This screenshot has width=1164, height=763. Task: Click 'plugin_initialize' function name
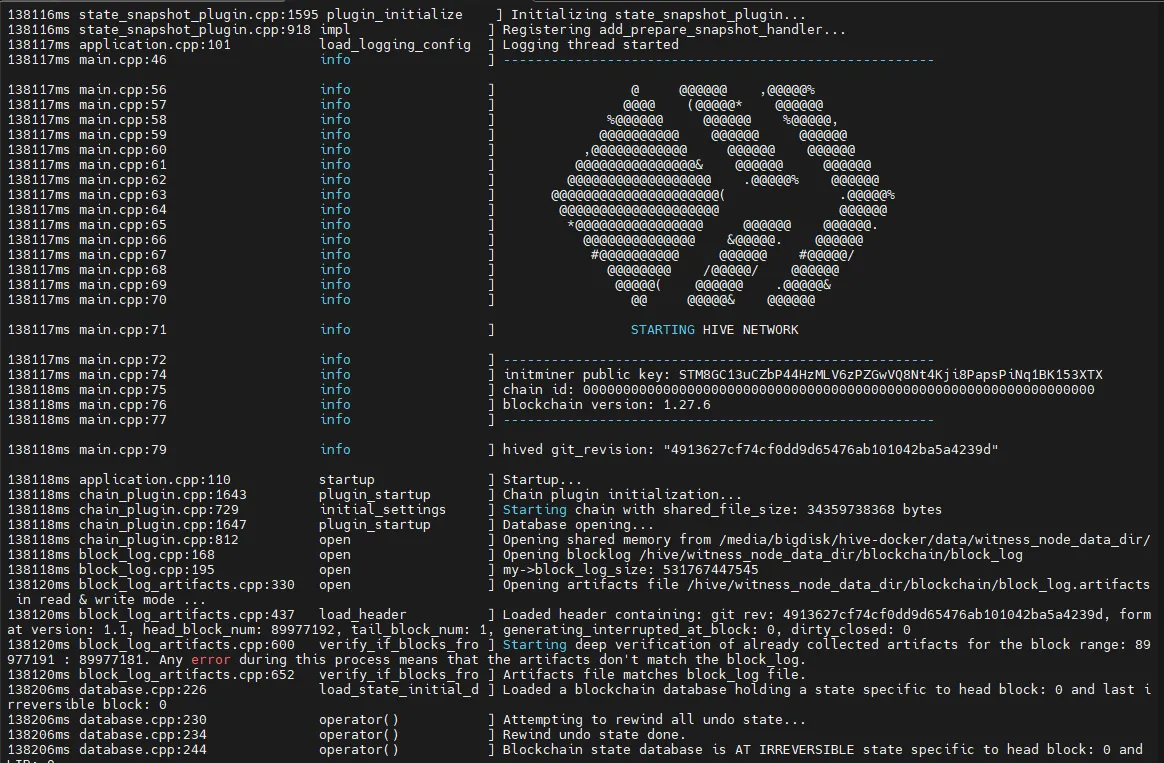tap(394, 14)
